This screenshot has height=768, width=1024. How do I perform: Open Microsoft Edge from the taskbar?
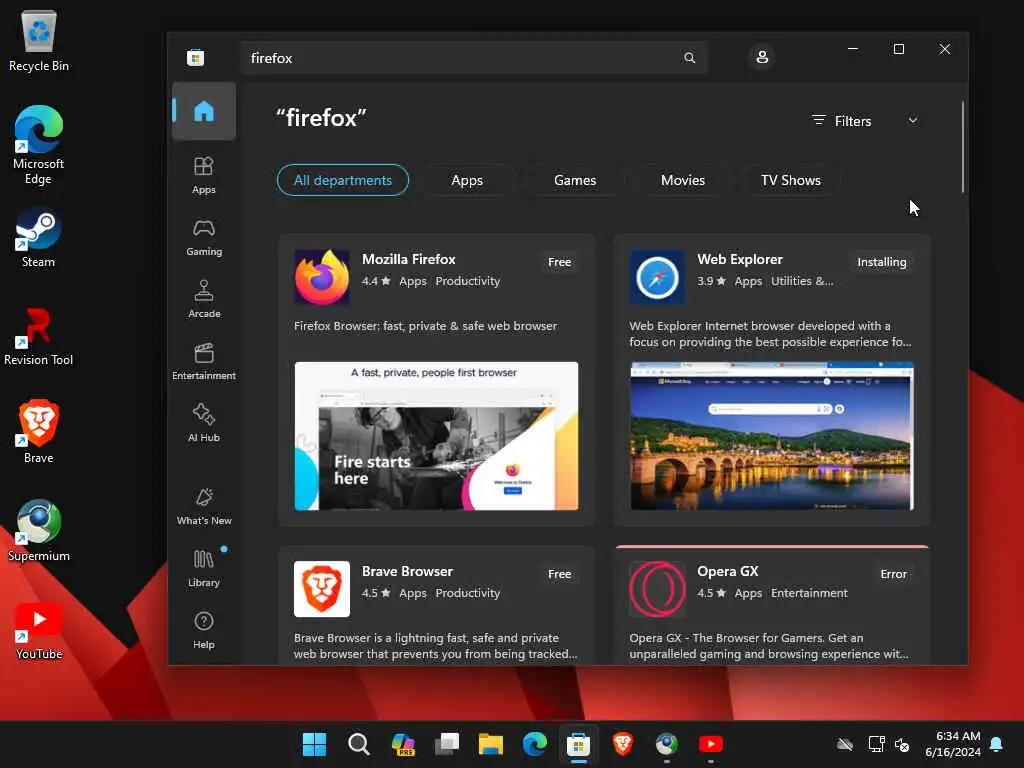click(534, 744)
